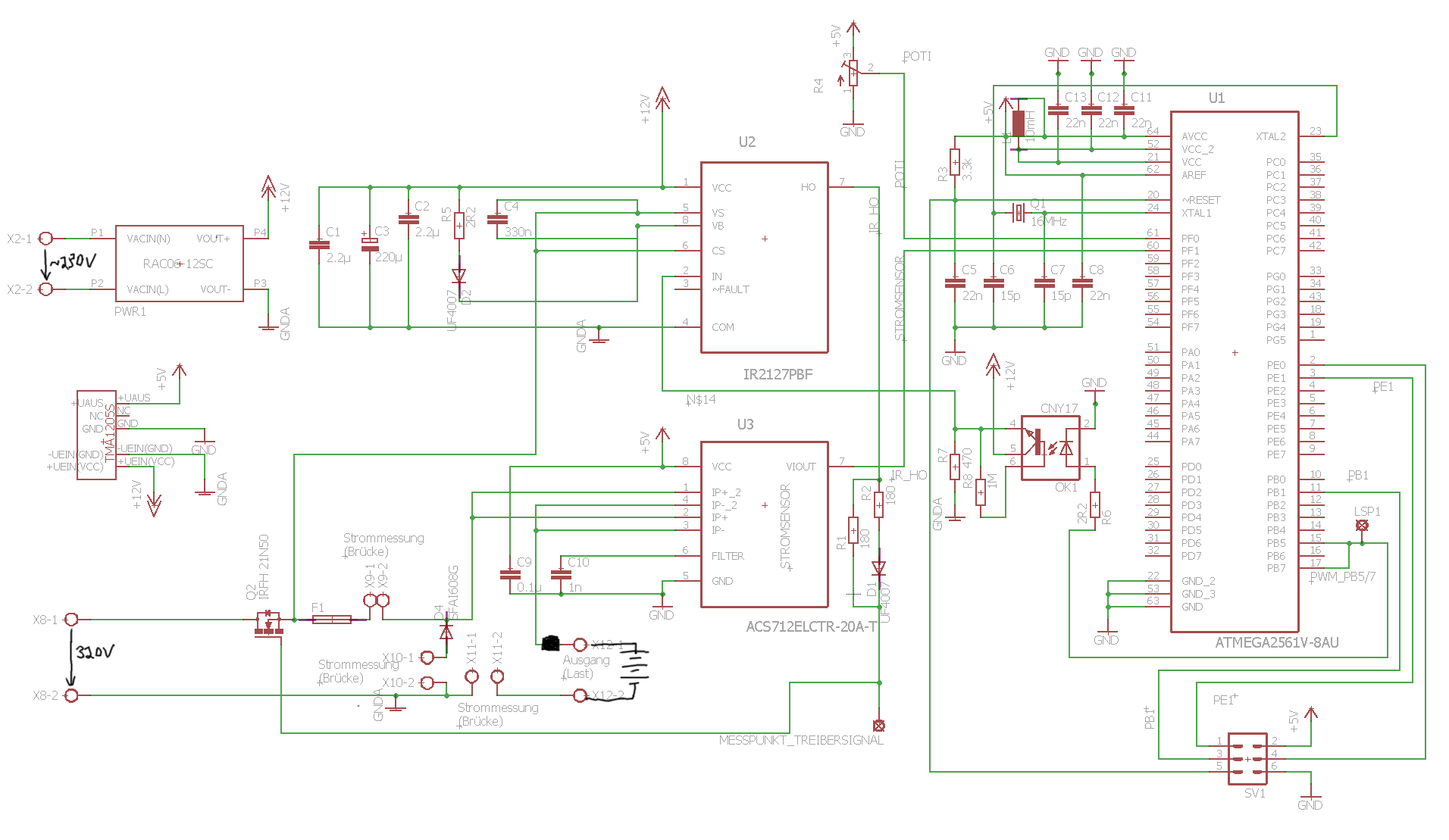This screenshot has width=1449, height=840.
Task: Click the 'IR2127PBF' part label
Action: pyautogui.click(x=778, y=374)
